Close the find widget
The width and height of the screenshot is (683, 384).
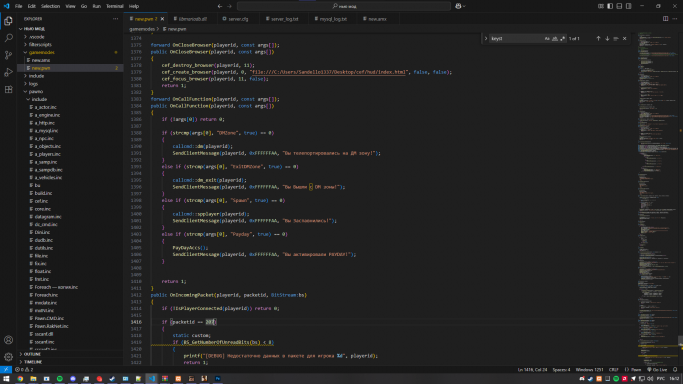[x=625, y=38]
